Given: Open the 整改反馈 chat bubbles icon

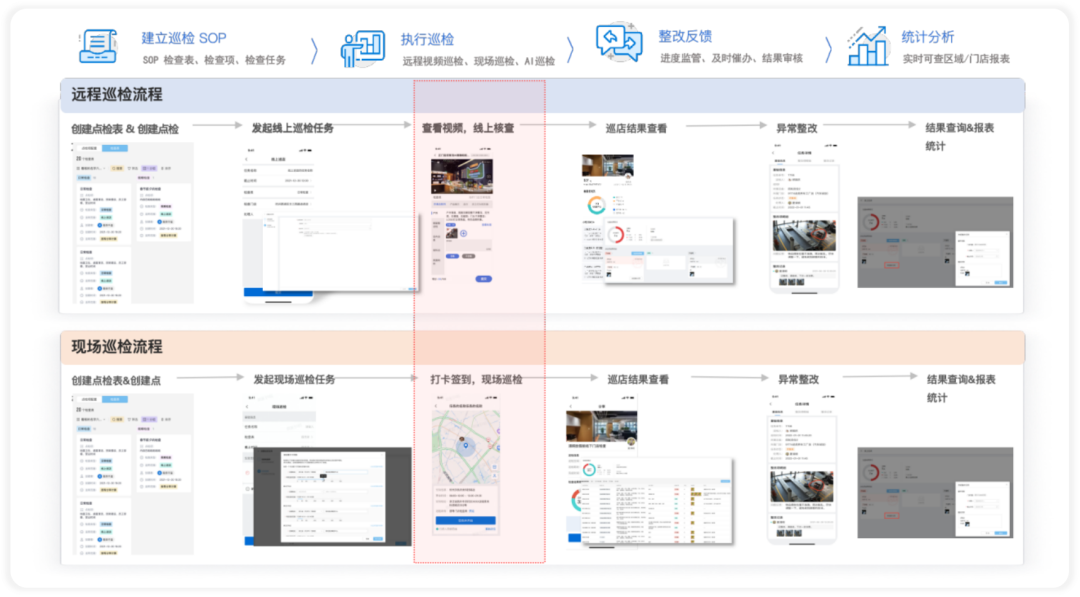Looking at the screenshot, I should (619, 43).
